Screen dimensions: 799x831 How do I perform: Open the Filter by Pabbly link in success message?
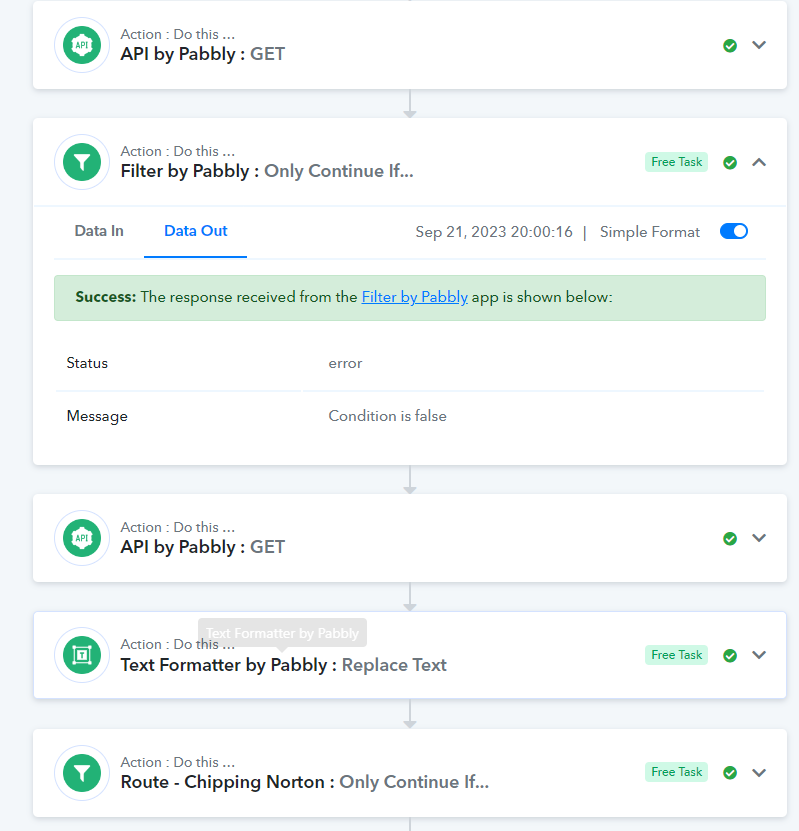pyautogui.click(x=414, y=297)
